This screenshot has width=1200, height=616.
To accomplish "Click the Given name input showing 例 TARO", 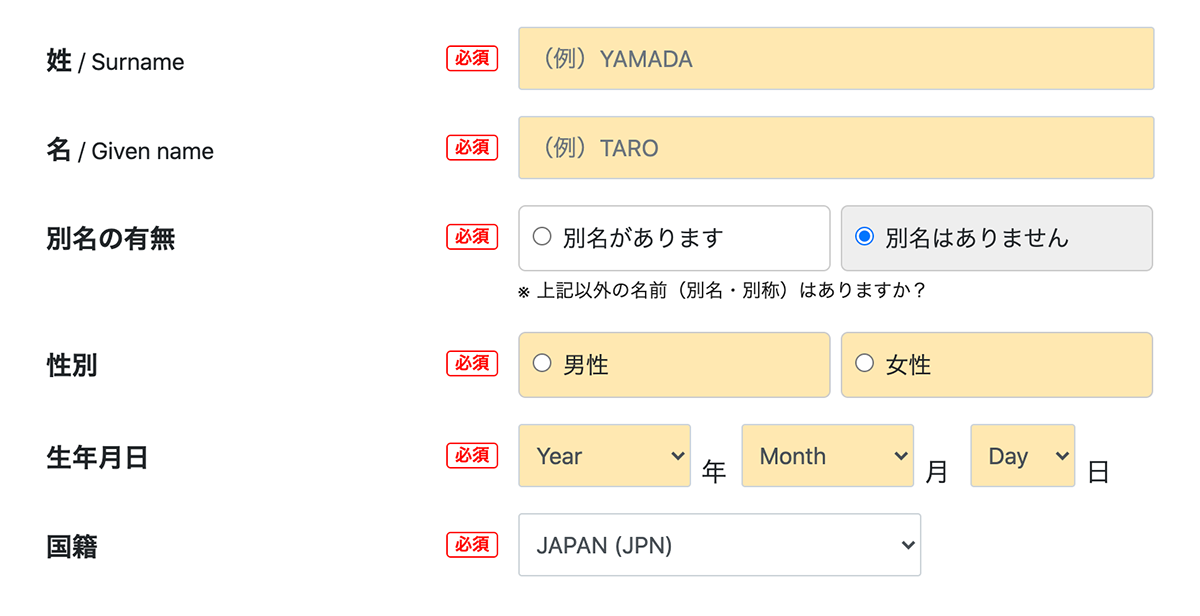I will click(836, 147).
